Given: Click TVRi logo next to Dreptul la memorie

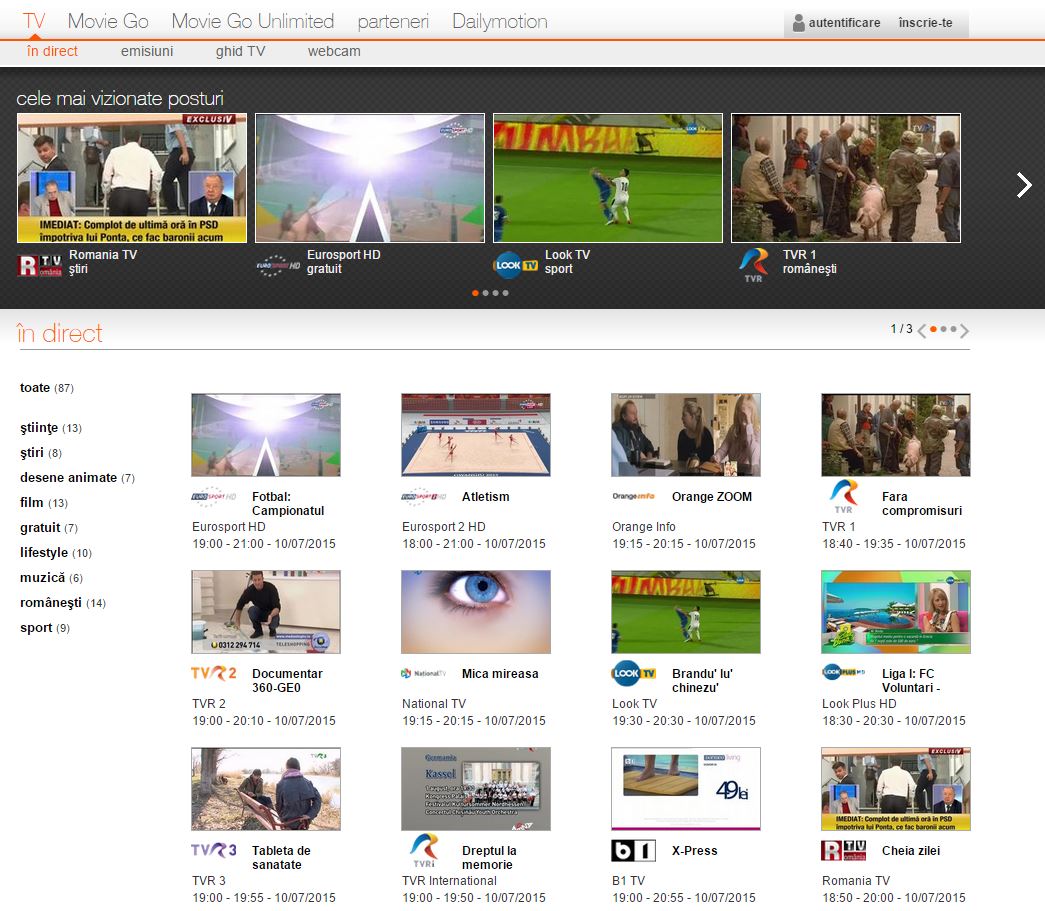Looking at the screenshot, I should pyautogui.click(x=424, y=850).
